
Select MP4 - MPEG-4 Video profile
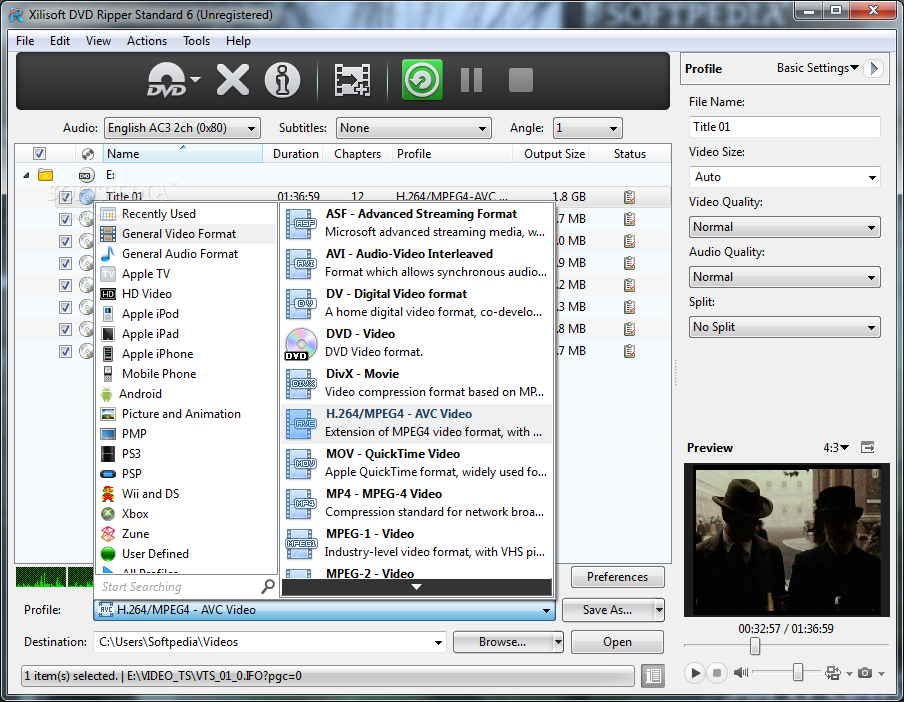(x=416, y=503)
